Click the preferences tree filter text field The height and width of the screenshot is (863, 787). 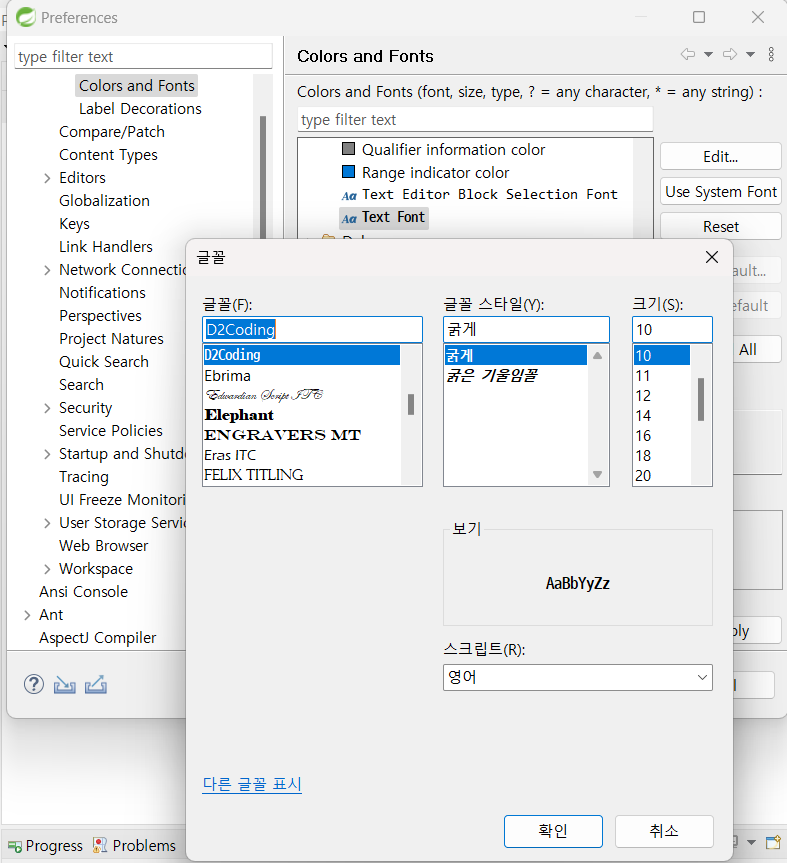click(x=143, y=56)
